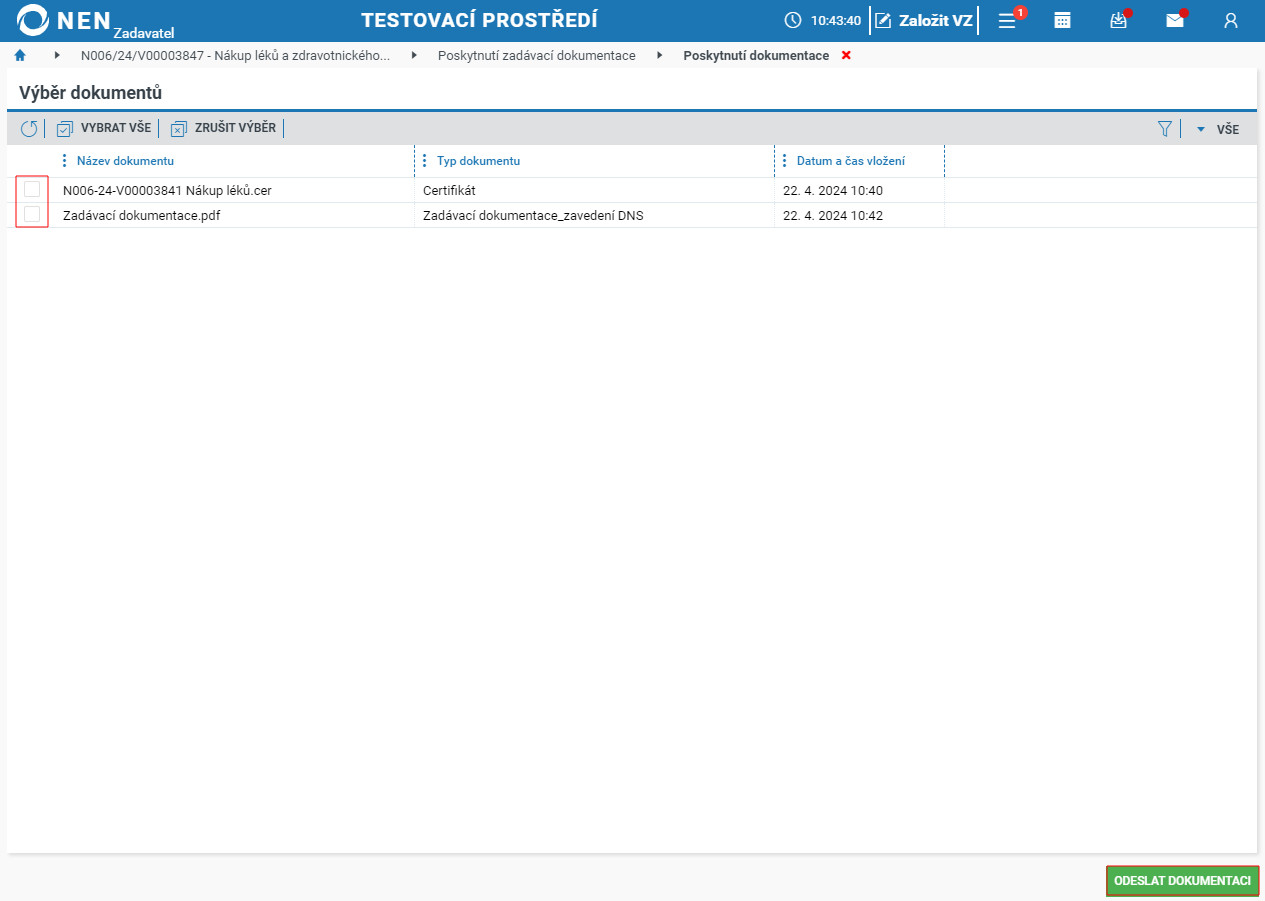This screenshot has width=1265, height=901.
Task: Click the filter funnel icon
Action: [1165, 128]
